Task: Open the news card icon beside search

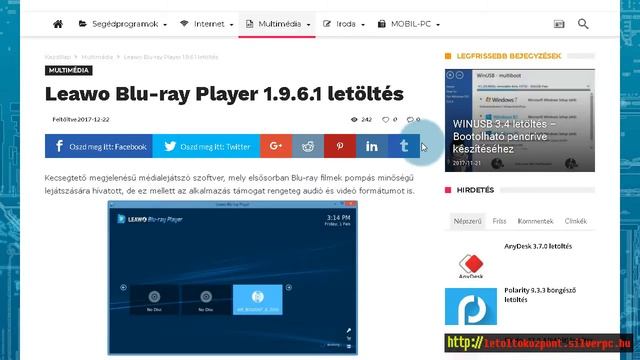Action: point(559,24)
